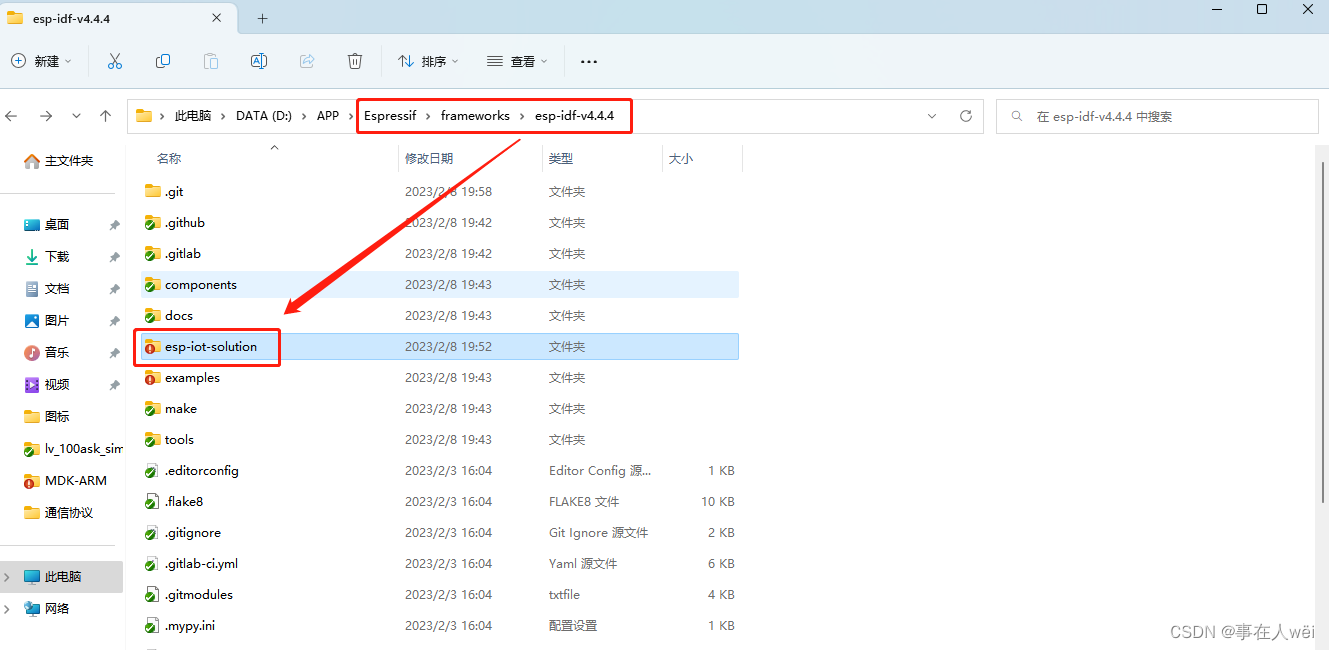Image resolution: width=1329 pixels, height=650 pixels.
Task: Close the esp-idf-v4.4.4 tab
Action: pos(218,18)
